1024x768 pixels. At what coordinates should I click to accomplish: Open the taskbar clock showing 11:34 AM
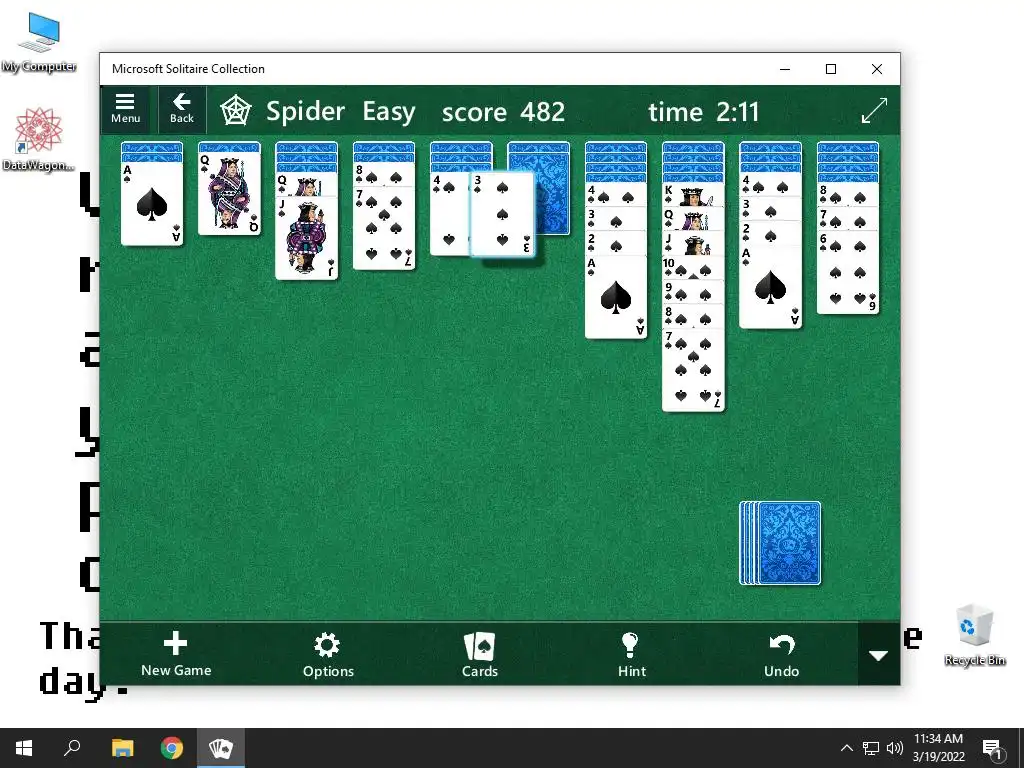click(938, 748)
